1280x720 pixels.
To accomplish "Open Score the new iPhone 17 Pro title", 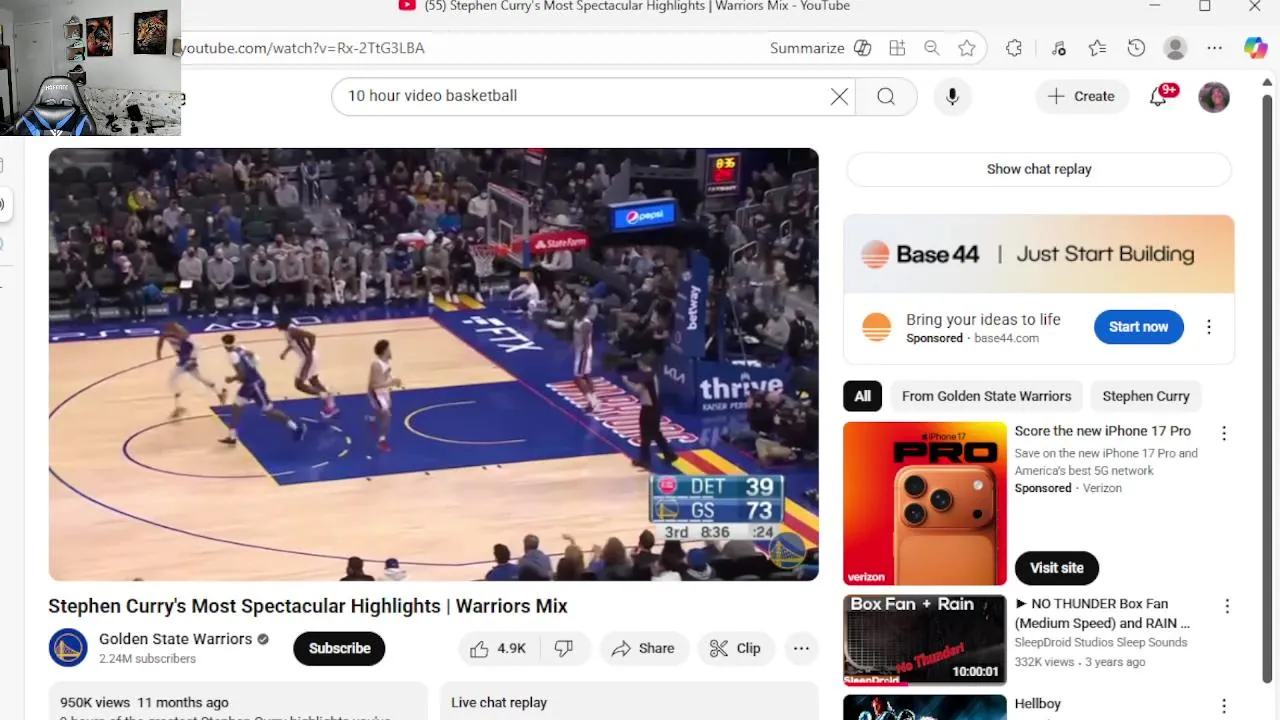I will click(1102, 431).
